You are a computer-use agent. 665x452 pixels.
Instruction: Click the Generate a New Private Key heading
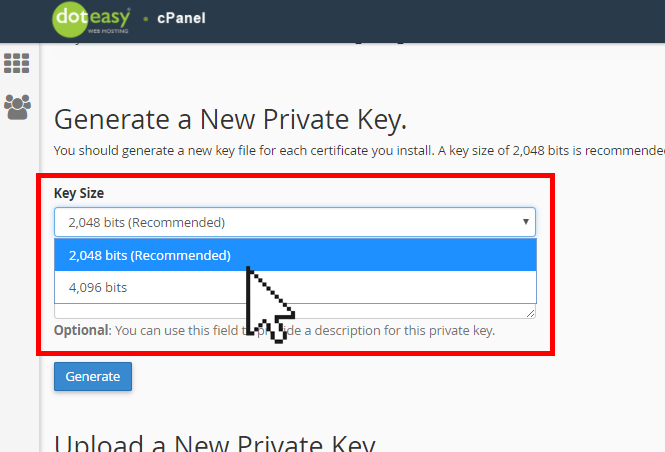230,120
